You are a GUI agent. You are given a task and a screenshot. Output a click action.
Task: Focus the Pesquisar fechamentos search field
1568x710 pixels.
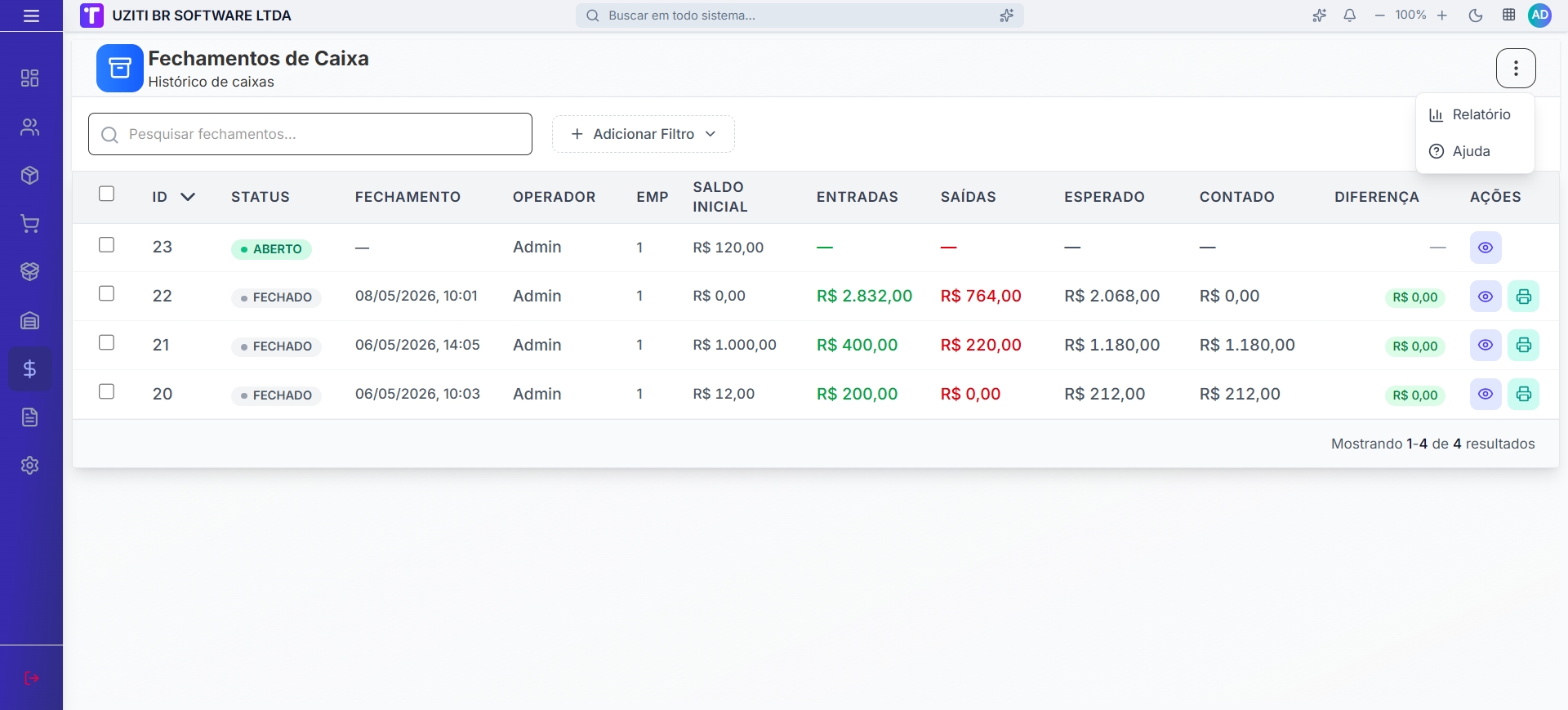(310, 134)
